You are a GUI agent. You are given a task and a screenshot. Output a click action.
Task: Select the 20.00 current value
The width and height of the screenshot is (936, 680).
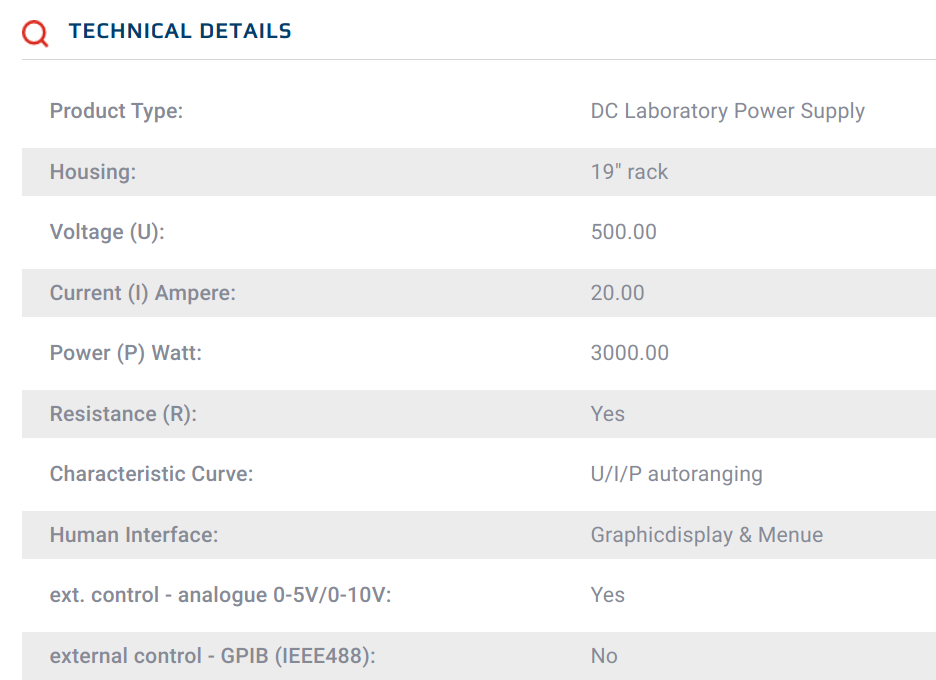tap(618, 293)
